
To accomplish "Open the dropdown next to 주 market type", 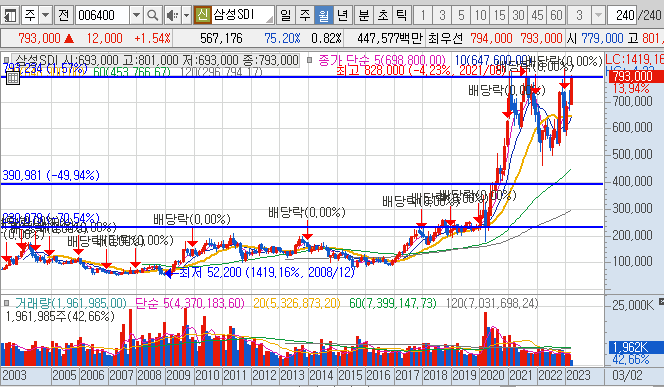I will tap(45, 16).
